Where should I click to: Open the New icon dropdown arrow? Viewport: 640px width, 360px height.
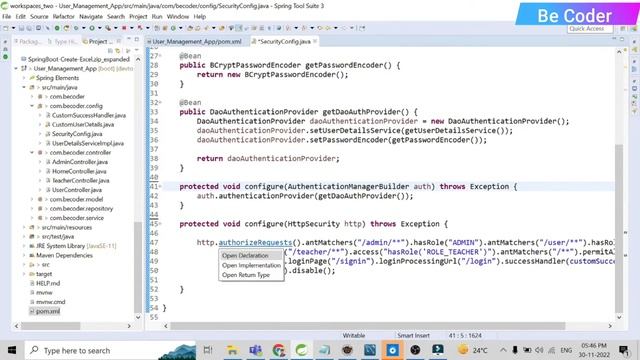[13, 28]
